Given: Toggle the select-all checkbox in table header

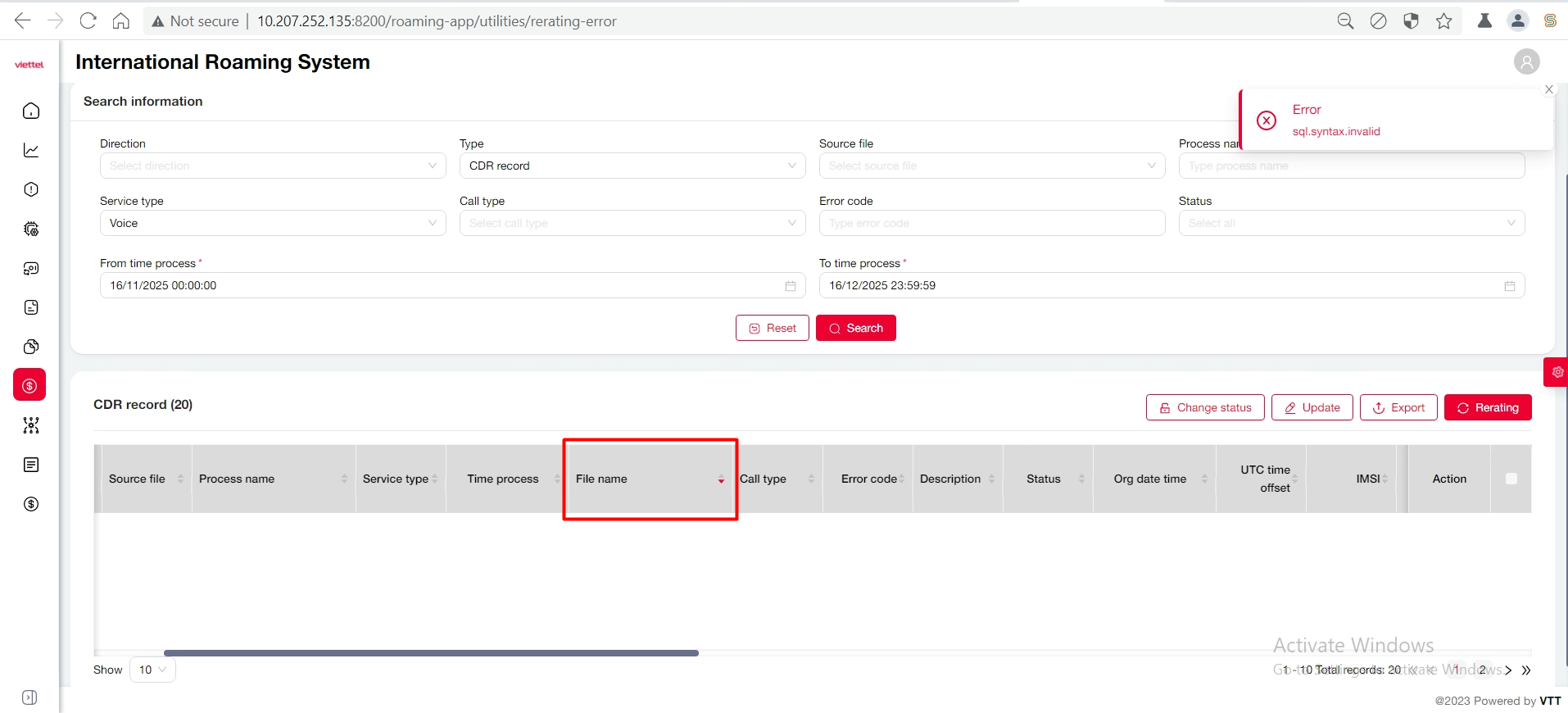Looking at the screenshot, I should coord(1511,479).
